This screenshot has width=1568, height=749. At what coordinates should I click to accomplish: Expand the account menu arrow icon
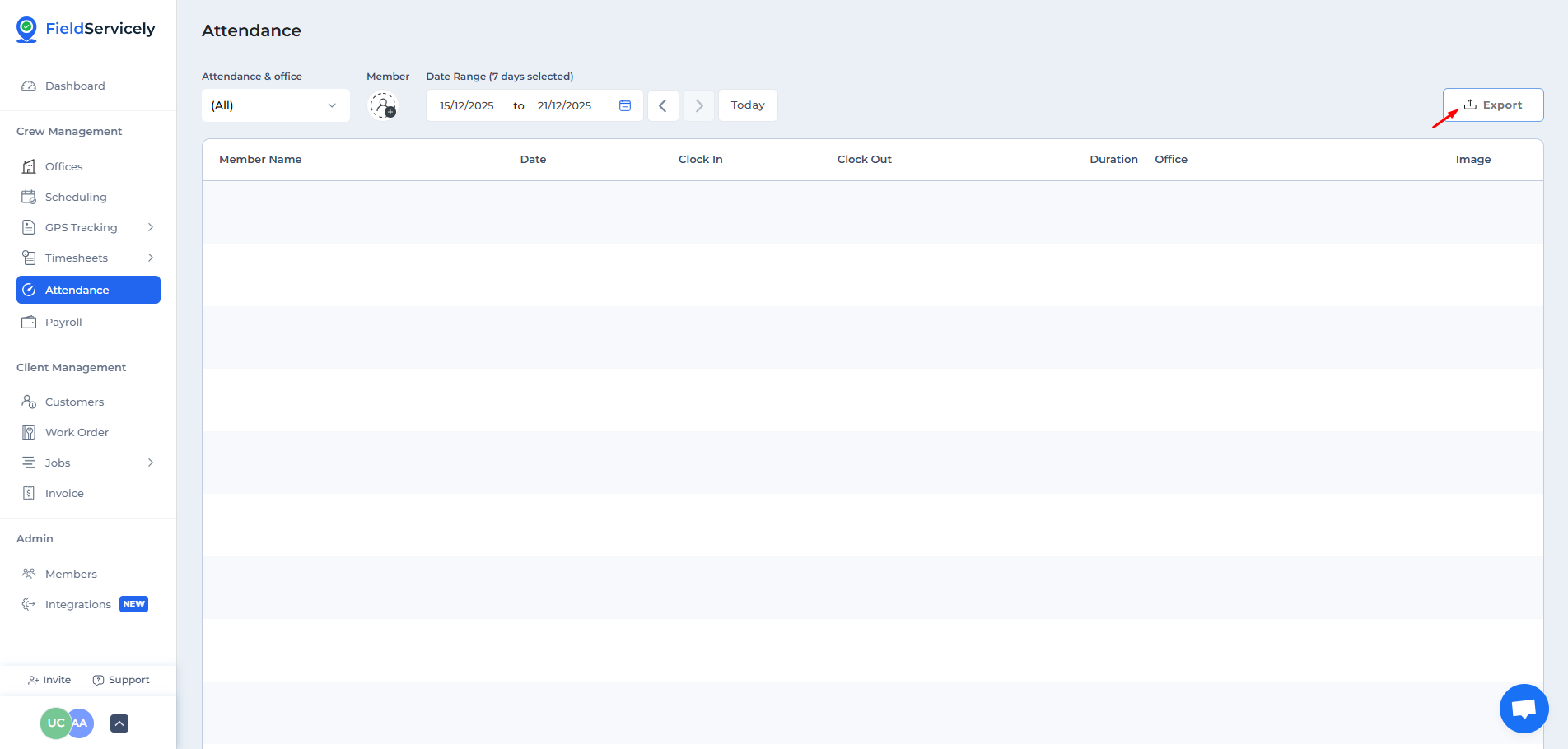tap(119, 723)
